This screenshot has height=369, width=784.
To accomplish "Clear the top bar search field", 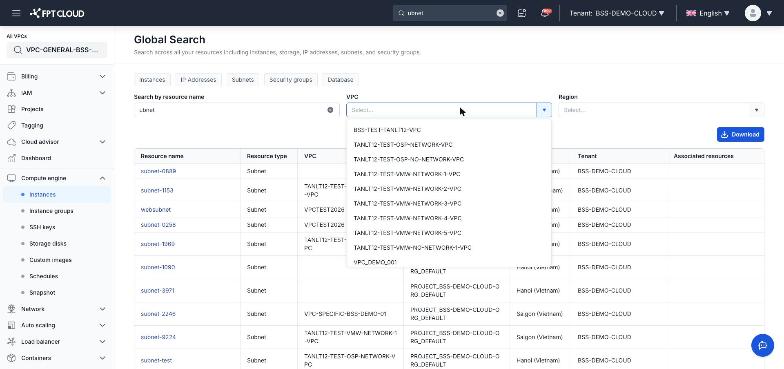I will [x=500, y=13].
